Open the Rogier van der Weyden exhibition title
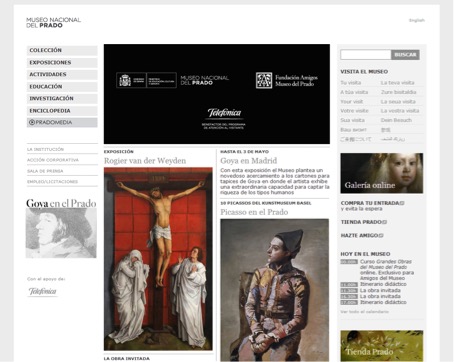The width and height of the screenshot is (454, 362). [x=145, y=161]
